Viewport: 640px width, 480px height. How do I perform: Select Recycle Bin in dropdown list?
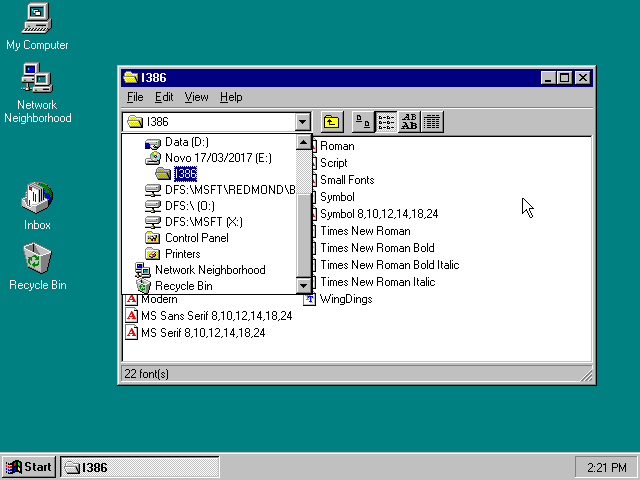pyautogui.click(x=183, y=286)
